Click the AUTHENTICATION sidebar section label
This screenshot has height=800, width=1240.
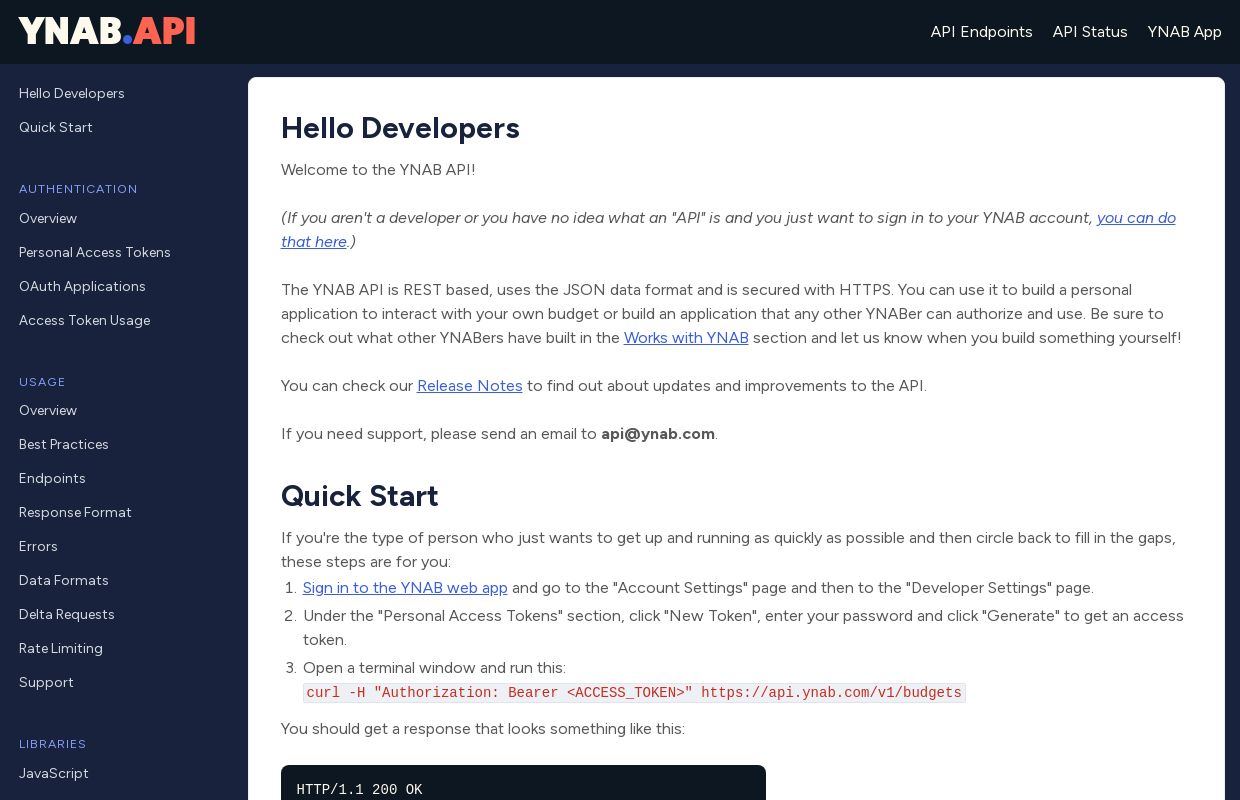tap(78, 189)
